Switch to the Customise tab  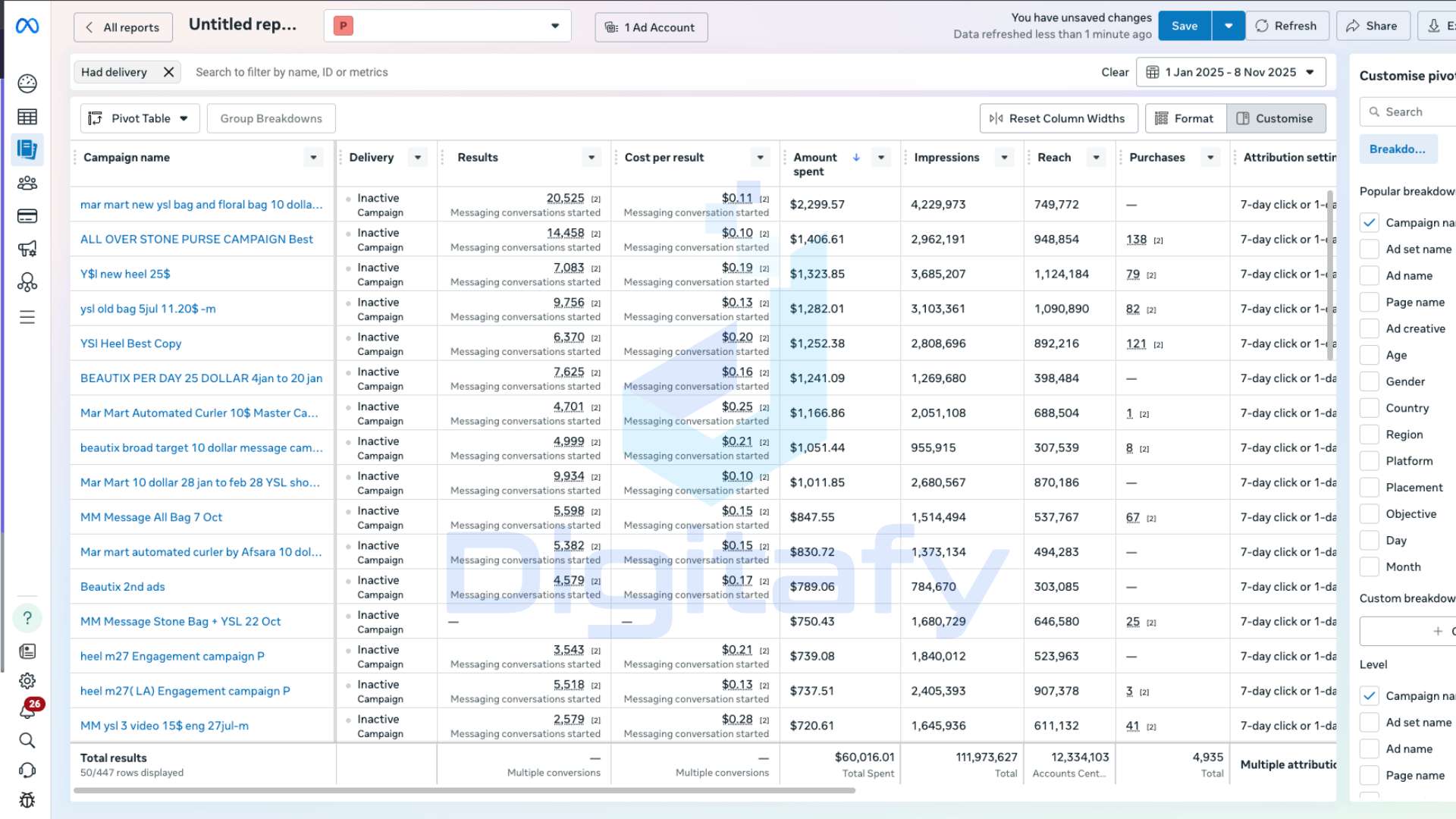(x=1276, y=118)
